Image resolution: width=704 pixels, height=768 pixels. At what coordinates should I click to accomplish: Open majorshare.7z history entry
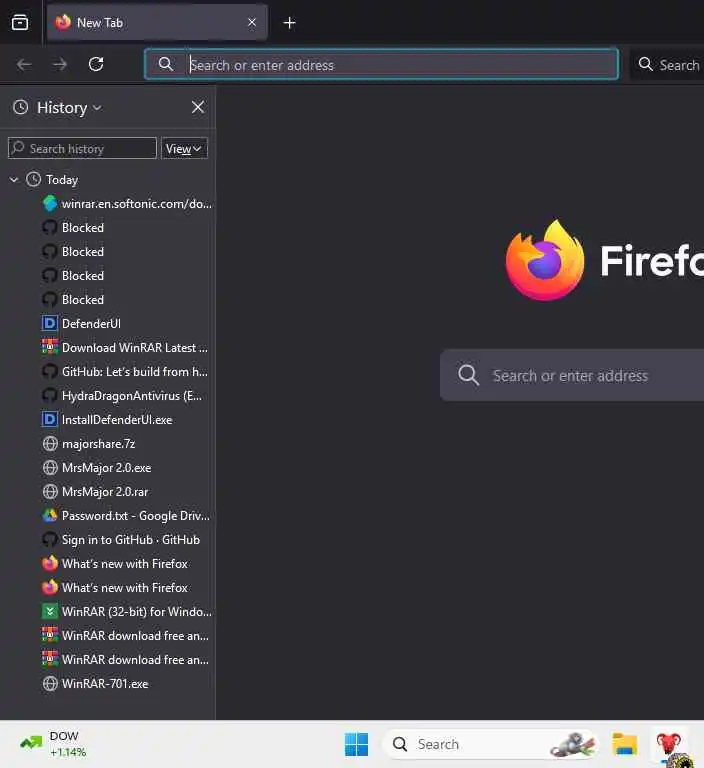89,444
